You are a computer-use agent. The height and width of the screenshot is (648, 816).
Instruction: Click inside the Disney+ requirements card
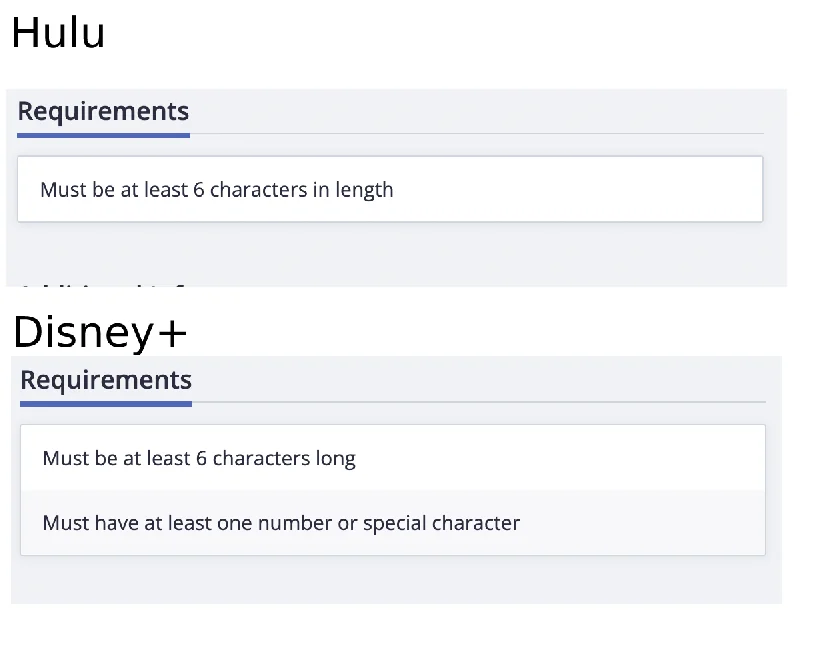tap(390, 490)
